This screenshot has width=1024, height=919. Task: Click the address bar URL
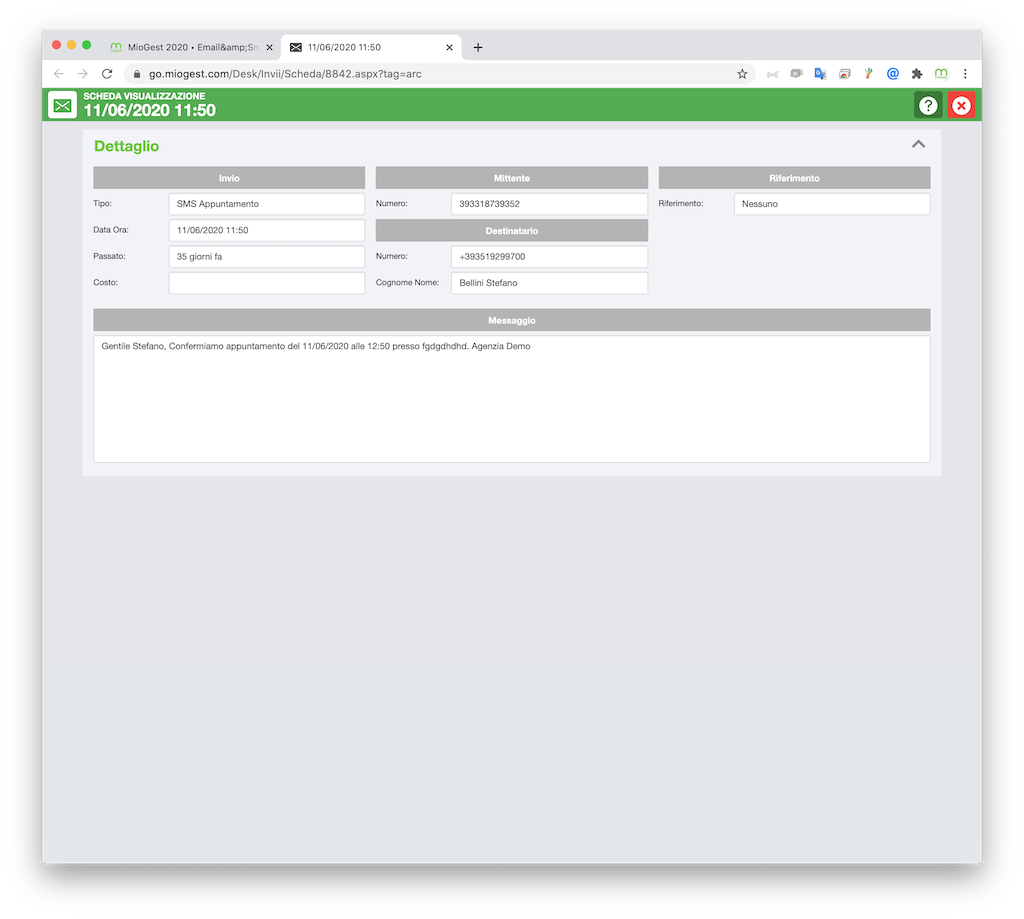pos(285,74)
